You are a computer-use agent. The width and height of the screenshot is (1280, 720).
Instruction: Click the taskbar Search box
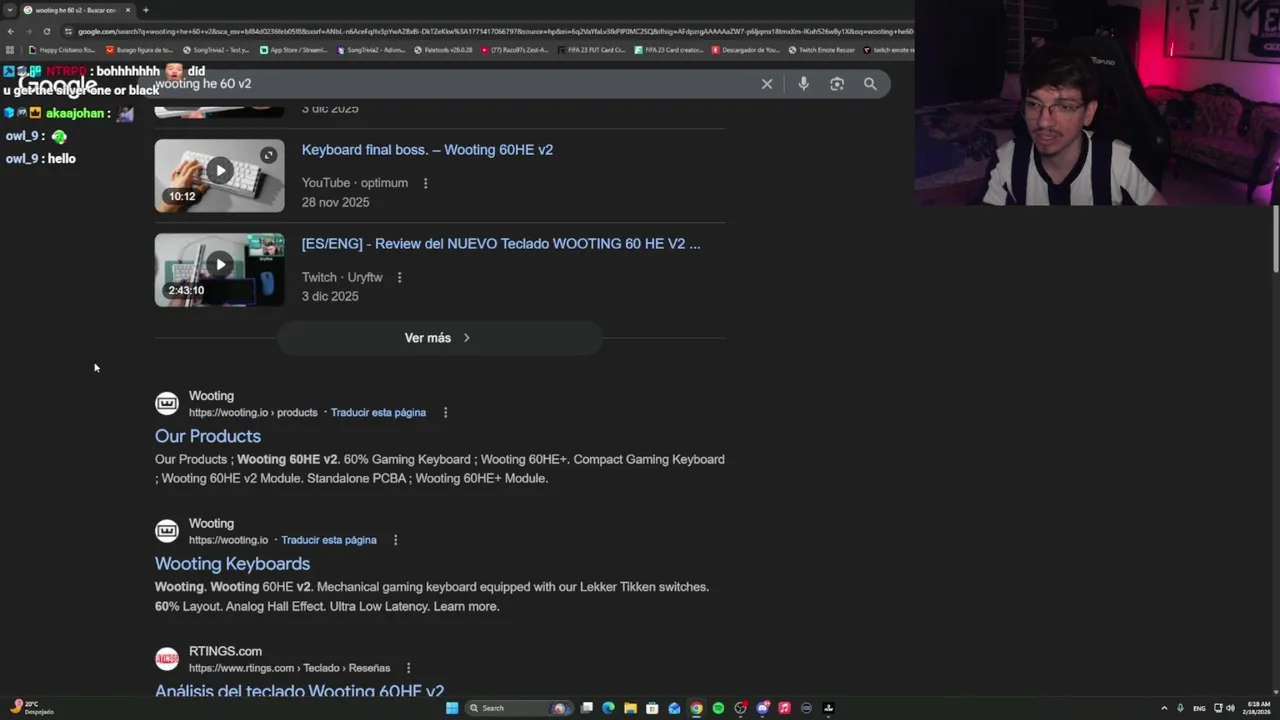(x=518, y=708)
